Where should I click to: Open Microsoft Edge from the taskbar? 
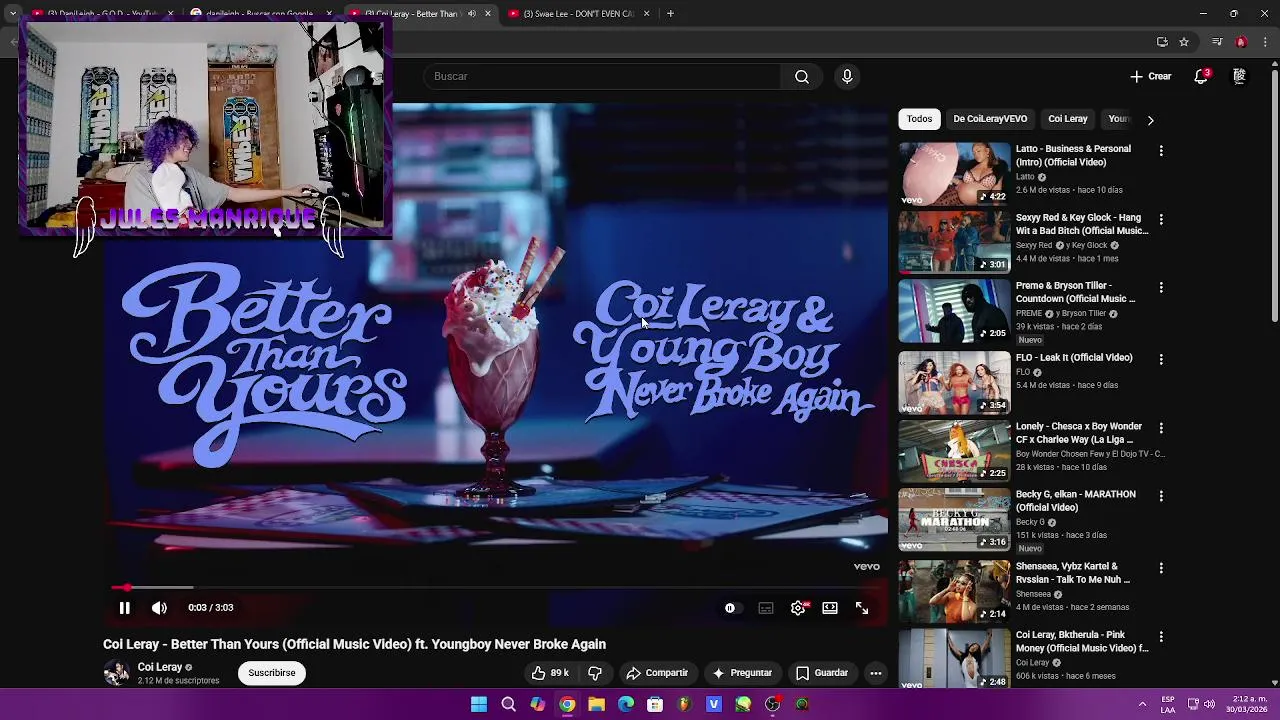tap(626, 705)
